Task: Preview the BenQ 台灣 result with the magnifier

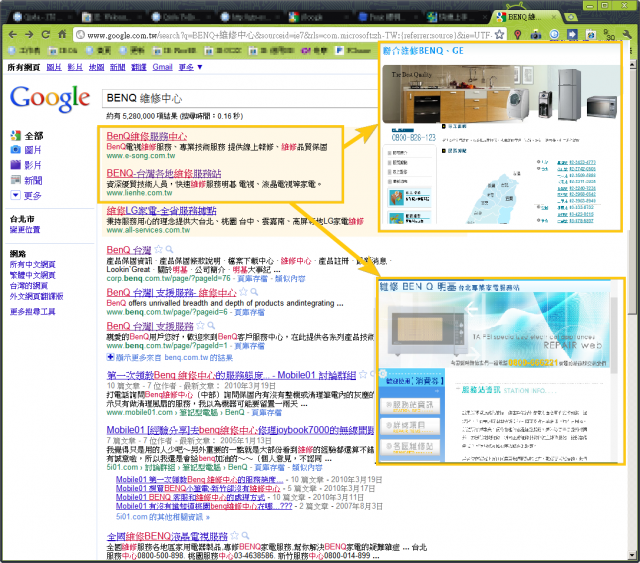Action: pyautogui.click(x=169, y=249)
